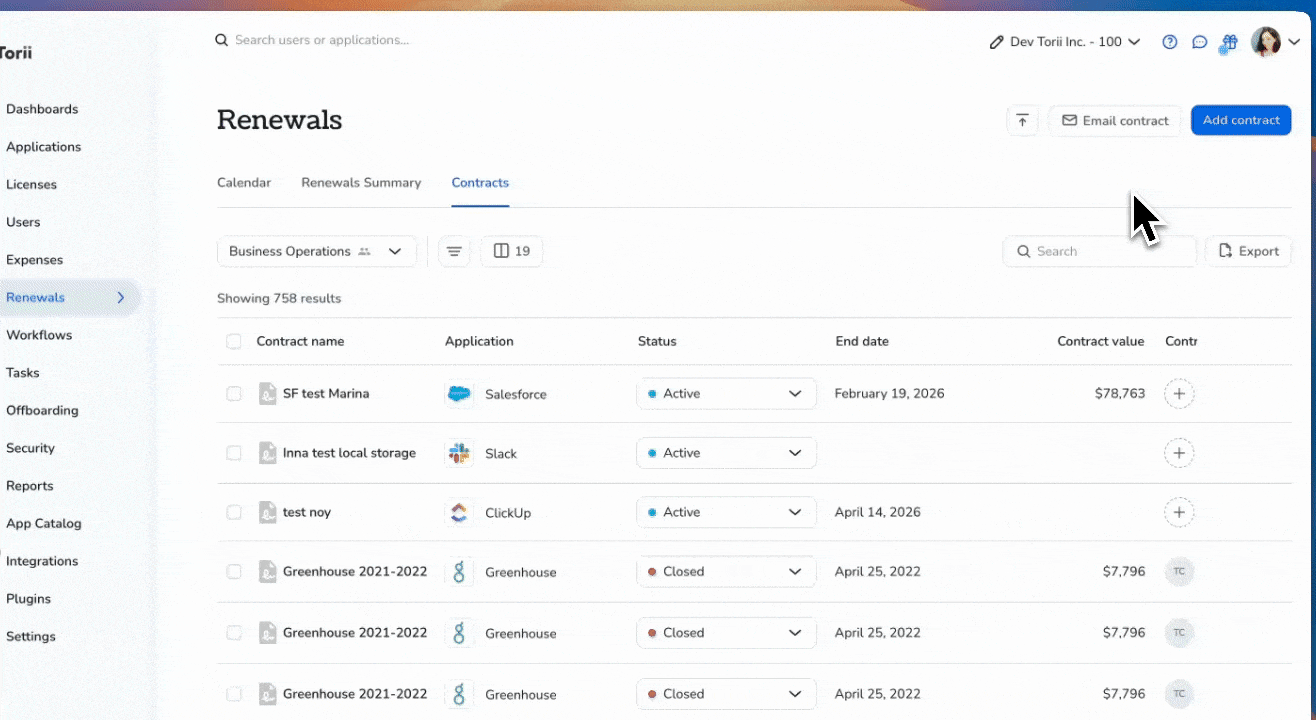1316x720 pixels.
Task: Go to Dashboards in the sidebar
Action: (42, 109)
